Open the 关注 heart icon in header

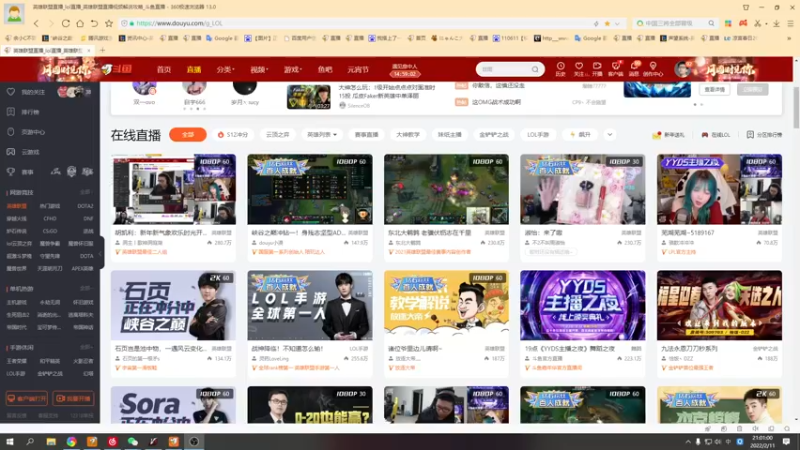pyautogui.click(x=579, y=69)
